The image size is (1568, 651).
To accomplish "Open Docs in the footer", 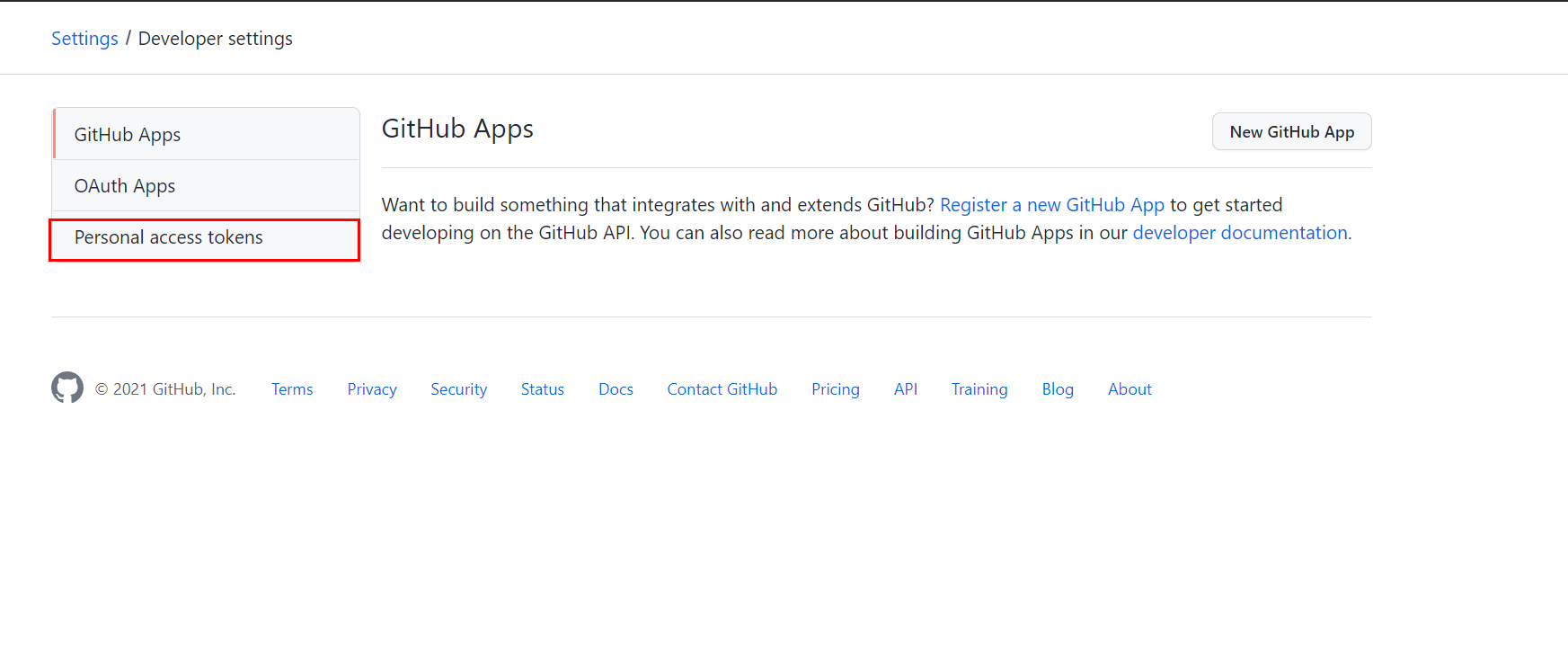I will (616, 389).
